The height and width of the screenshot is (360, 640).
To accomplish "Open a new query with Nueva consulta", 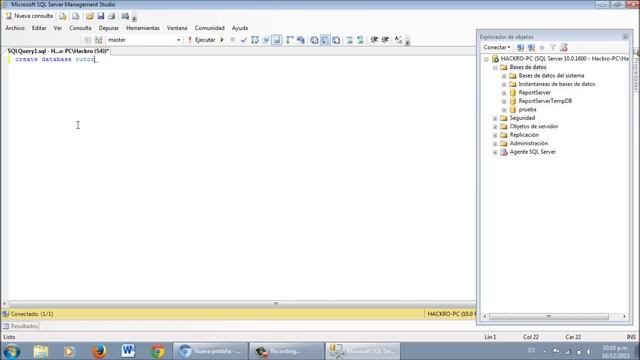I will pyautogui.click(x=29, y=16).
